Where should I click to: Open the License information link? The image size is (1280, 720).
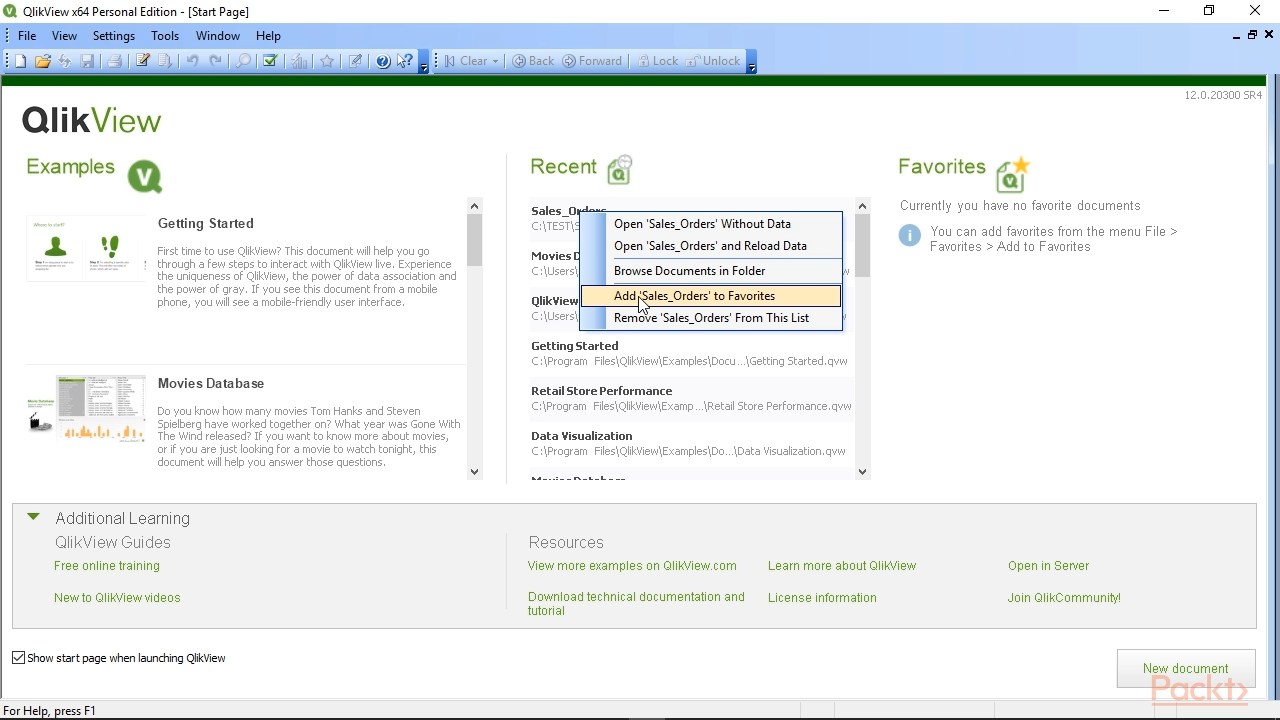822,598
